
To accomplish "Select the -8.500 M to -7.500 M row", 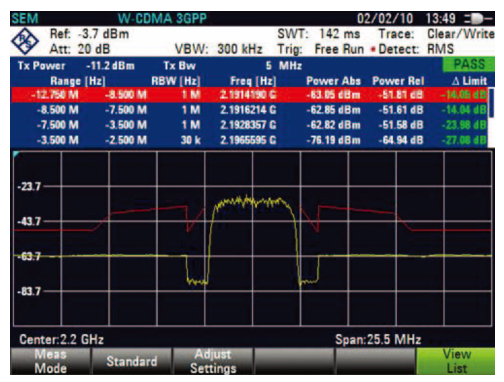I will pos(249,110).
